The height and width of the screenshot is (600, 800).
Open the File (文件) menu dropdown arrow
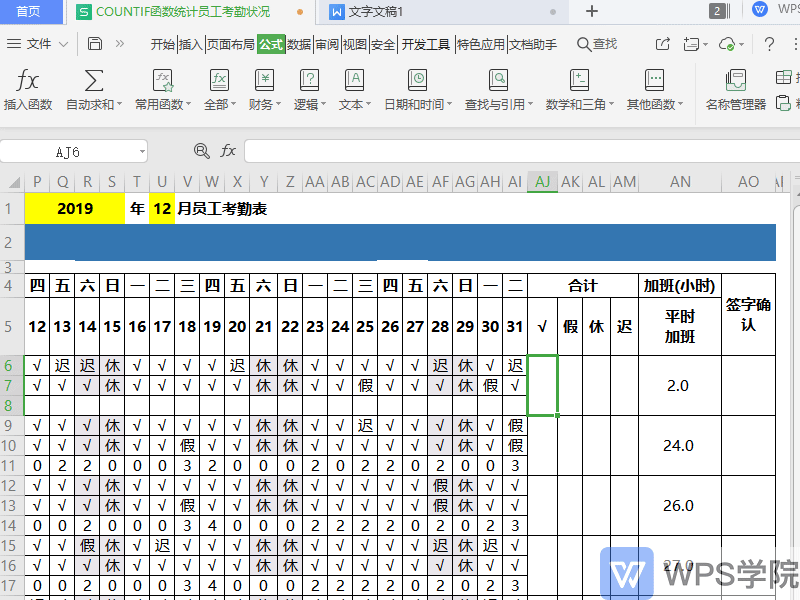[63, 44]
